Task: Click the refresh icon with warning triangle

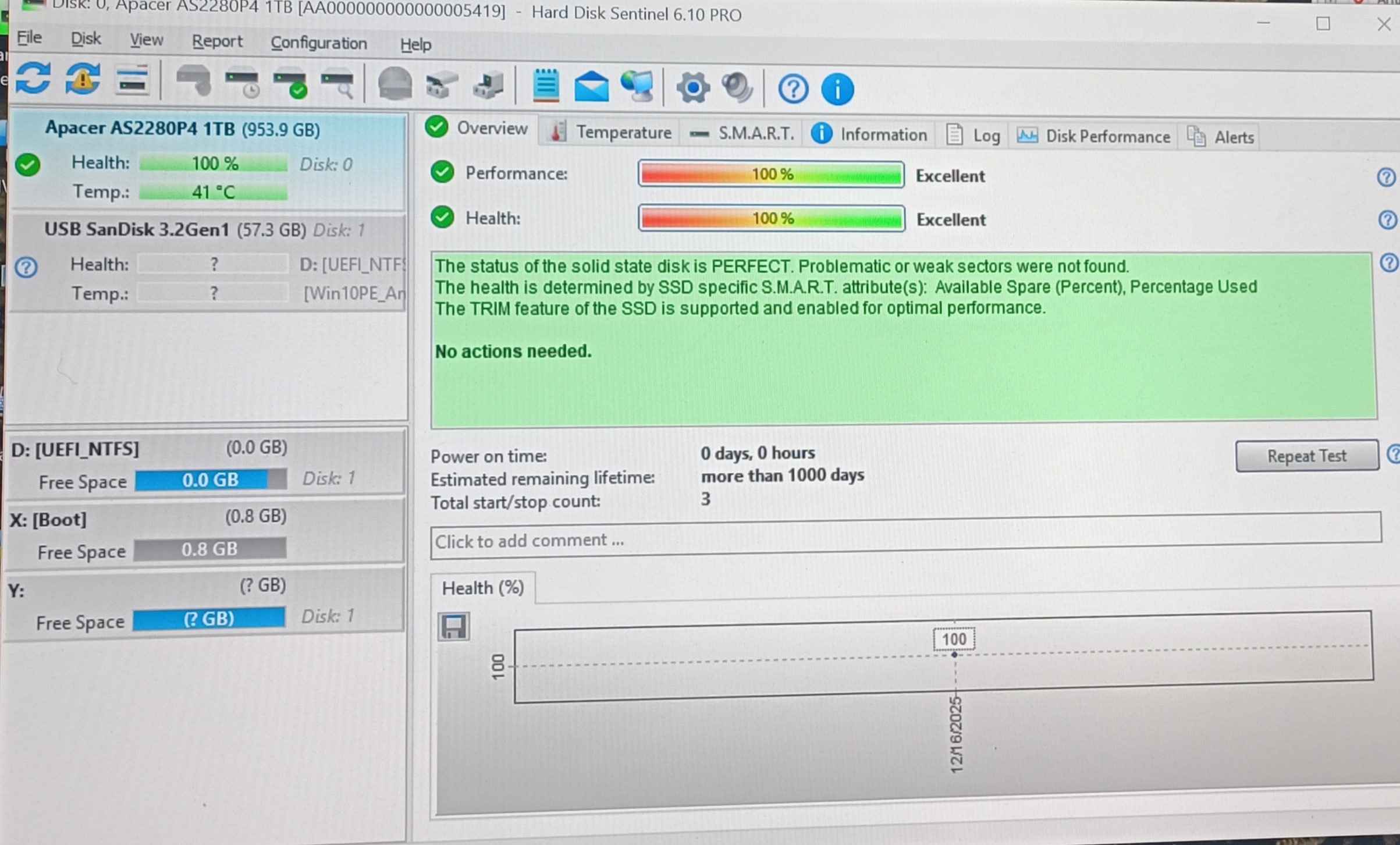Action: tap(83, 79)
